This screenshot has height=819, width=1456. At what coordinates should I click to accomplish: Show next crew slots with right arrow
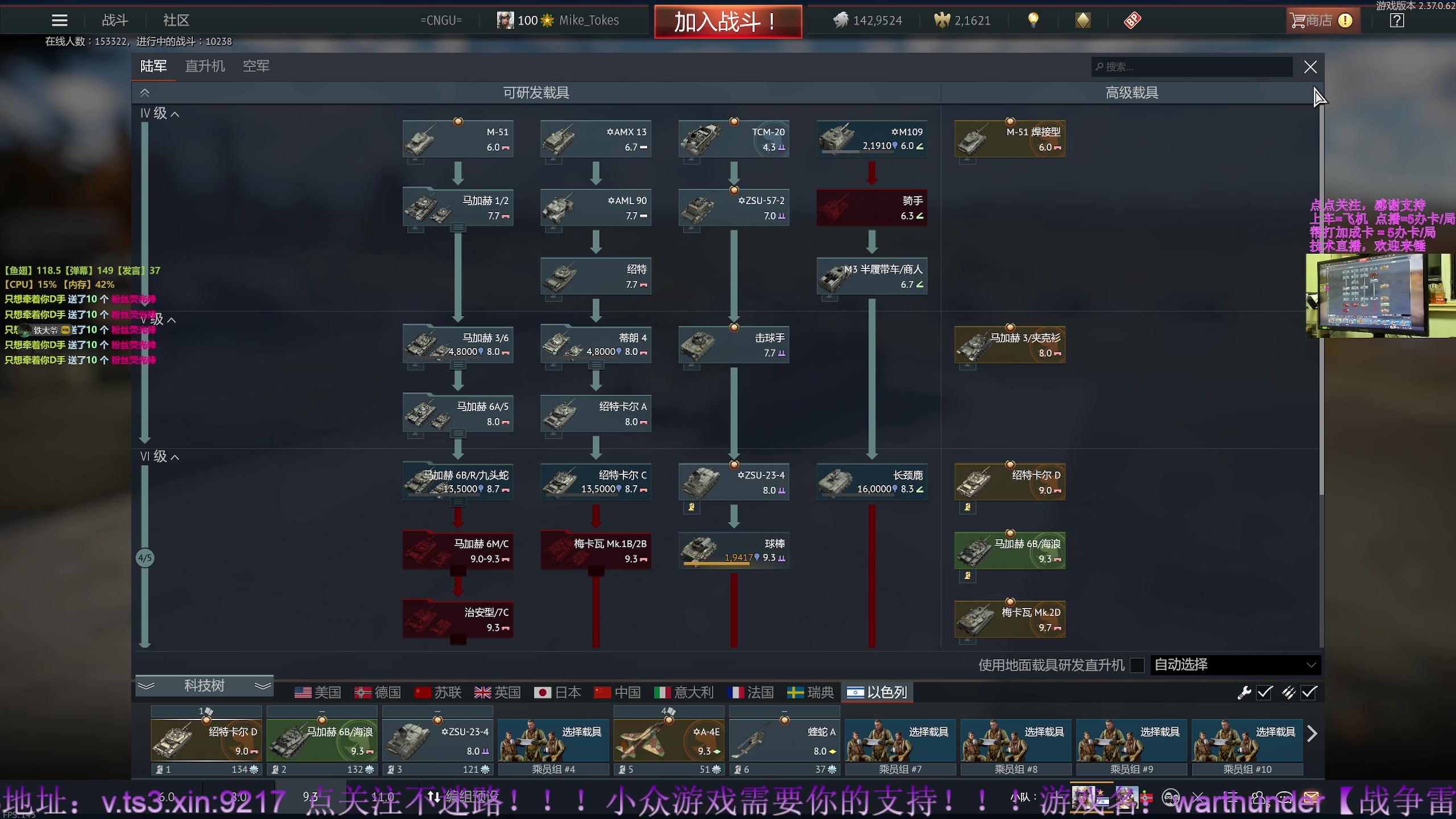[1312, 734]
